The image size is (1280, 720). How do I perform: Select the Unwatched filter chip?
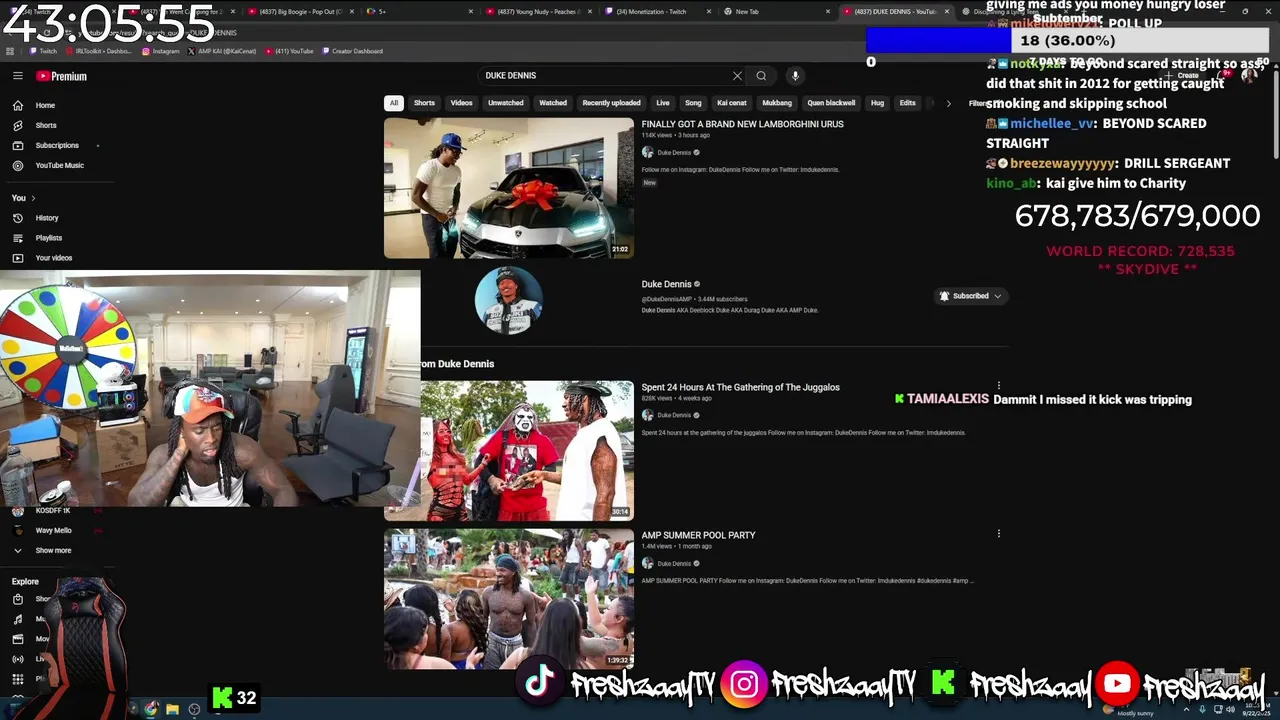[506, 103]
